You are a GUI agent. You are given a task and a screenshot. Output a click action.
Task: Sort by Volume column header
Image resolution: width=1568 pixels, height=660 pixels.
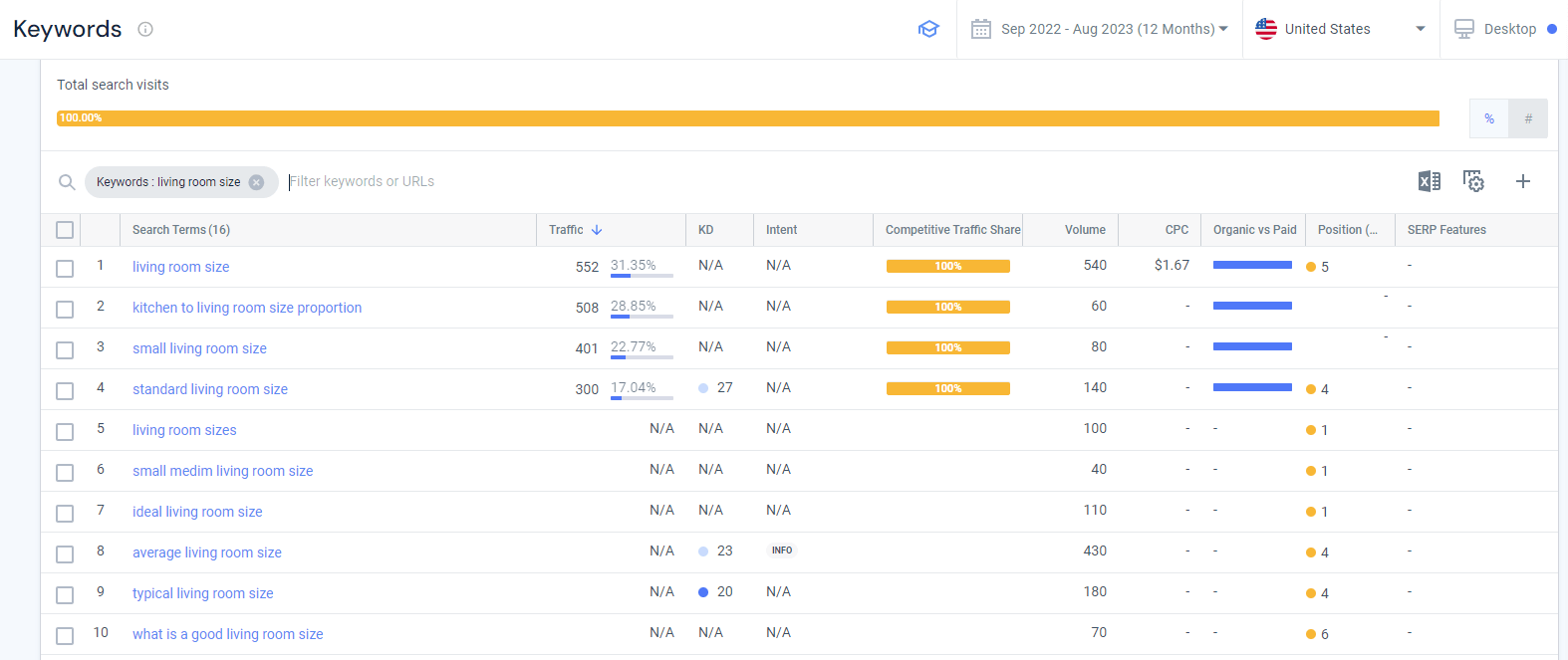1085,230
